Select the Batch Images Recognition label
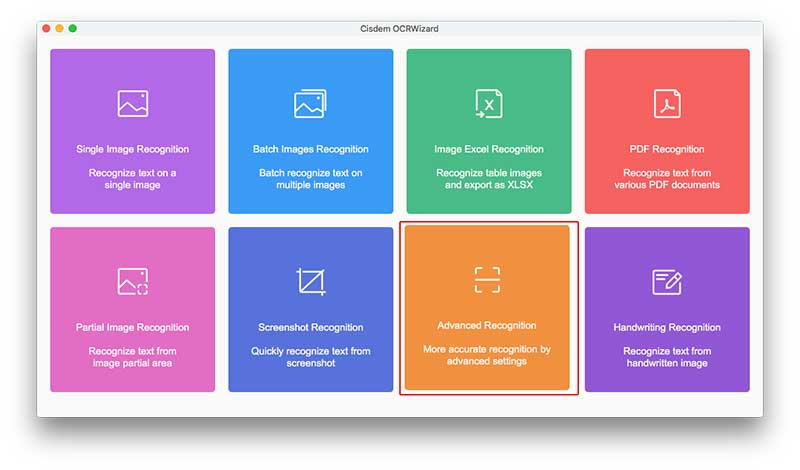800x470 pixels. click(x=310, y=150)
